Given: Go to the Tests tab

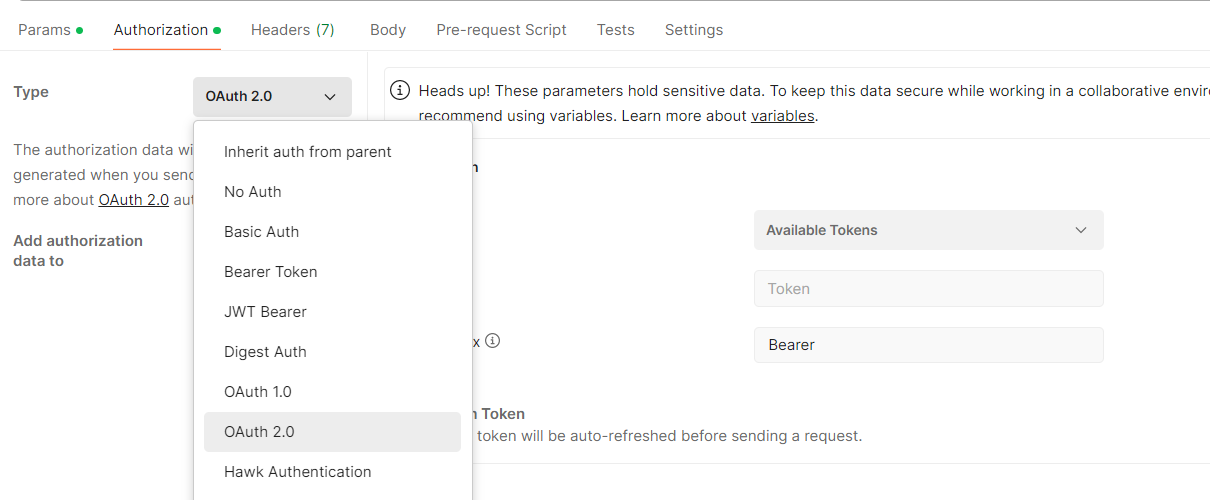Looking at the screenshot, I should [615, 30].
